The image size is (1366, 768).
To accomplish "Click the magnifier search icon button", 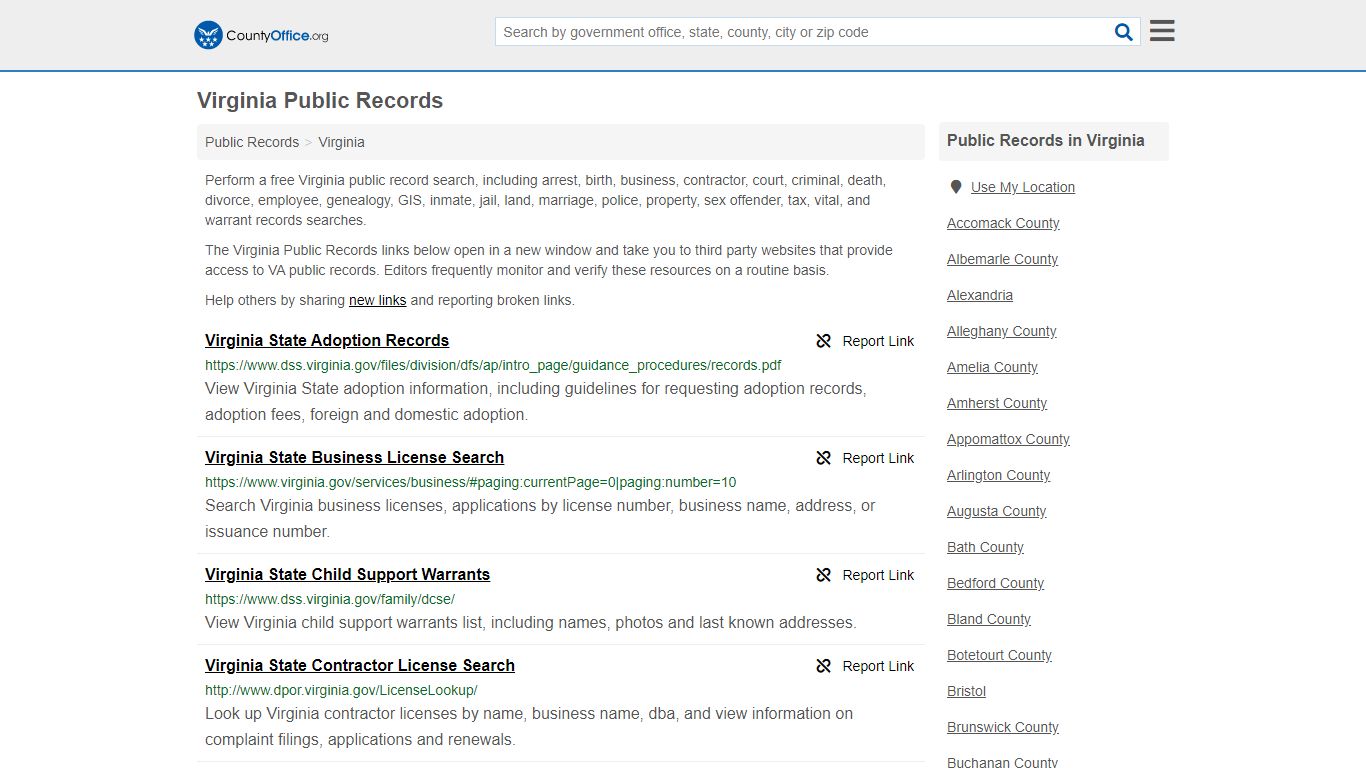I will click(x=1124, y=32).
